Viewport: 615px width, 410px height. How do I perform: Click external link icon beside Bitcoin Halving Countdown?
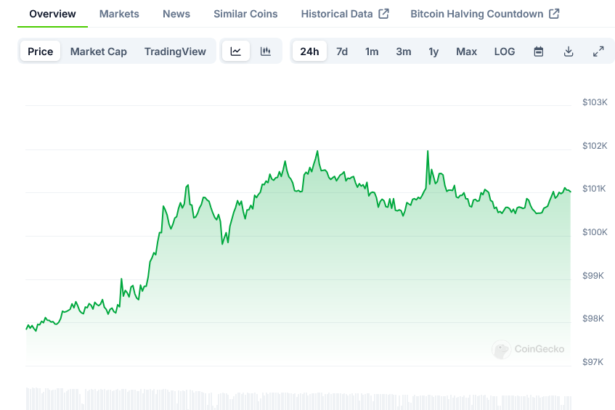554,14
